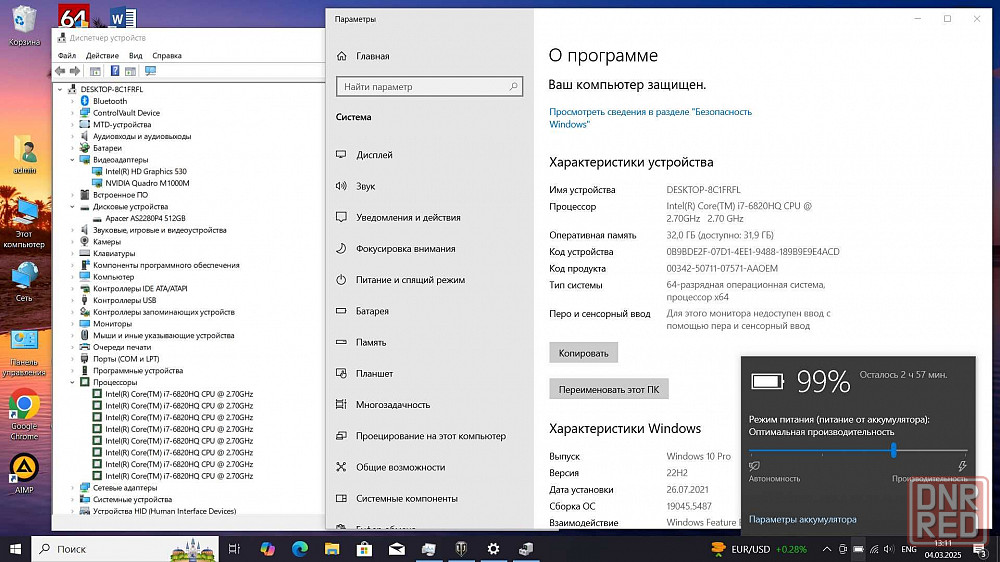The height and width of the screenshot is (562, 1000).
Task: Select Порты (COM и LPT) node
Action: point(126,359)
